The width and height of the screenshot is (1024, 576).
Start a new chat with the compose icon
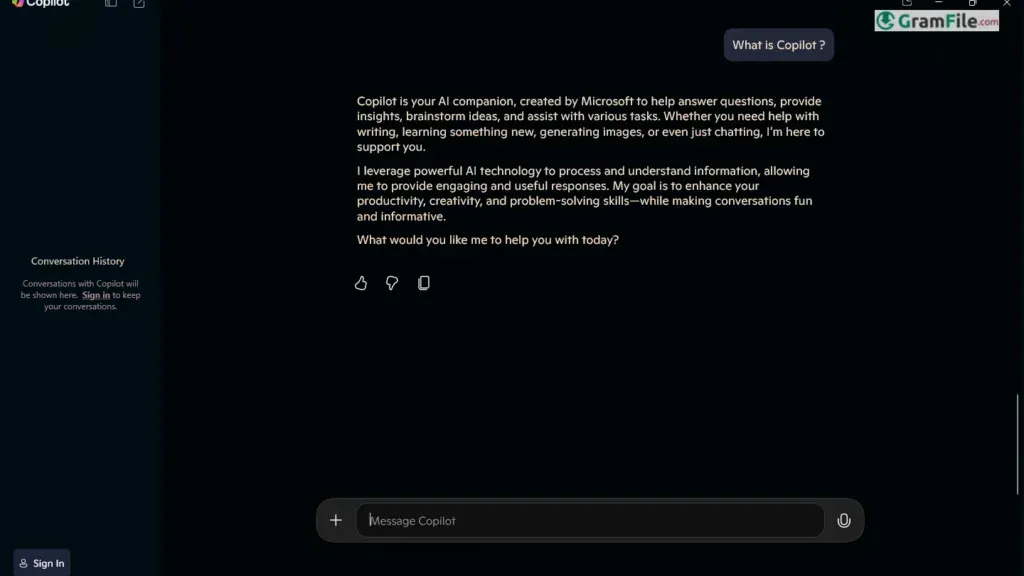click(139, 3)
